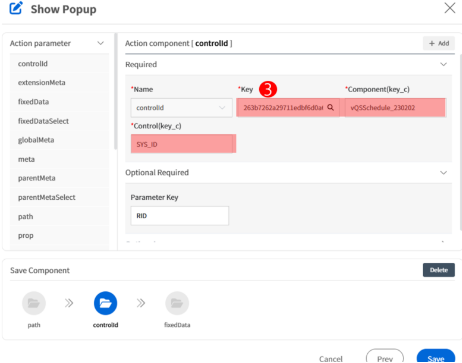The width and height of the screenshot is (462, 363).
Task: Collapse the Optional Required section
Action: click(x=443, y=173)
